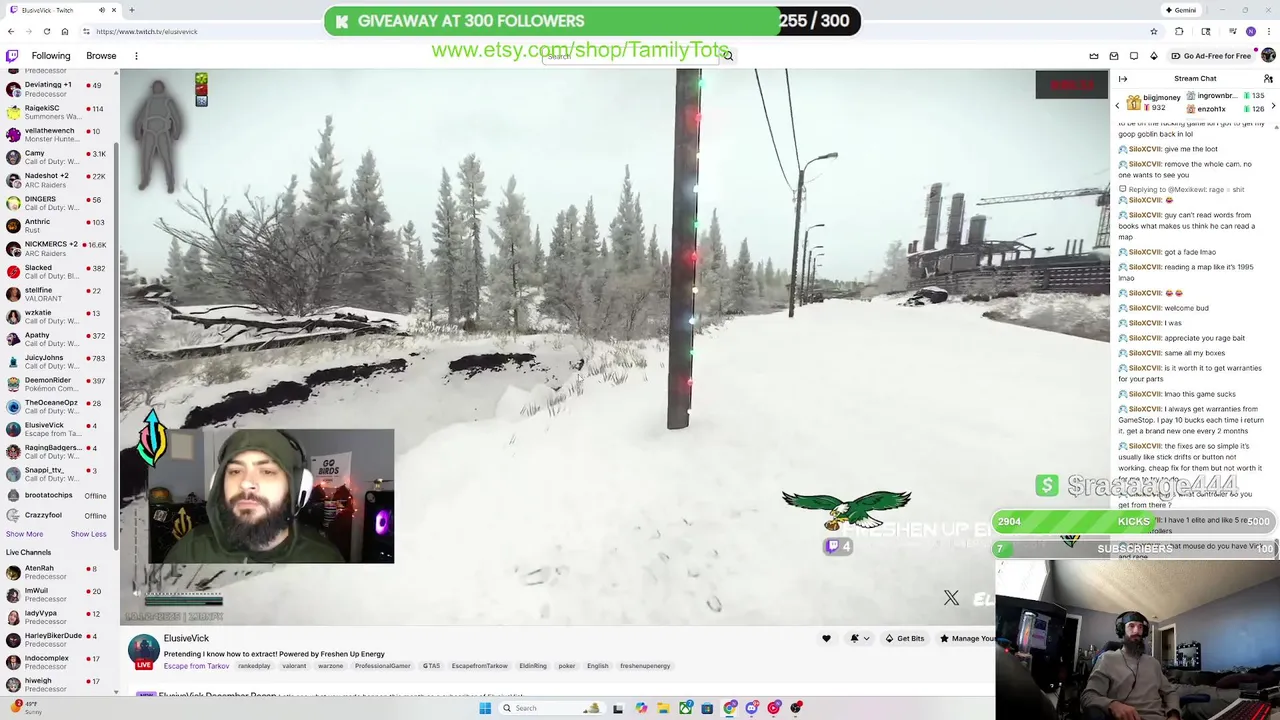The width and height of the screenshot is (1280, 720).
Task: Open stelfine VALORANT channel in sidebar
Action: (x=57, y=293)
